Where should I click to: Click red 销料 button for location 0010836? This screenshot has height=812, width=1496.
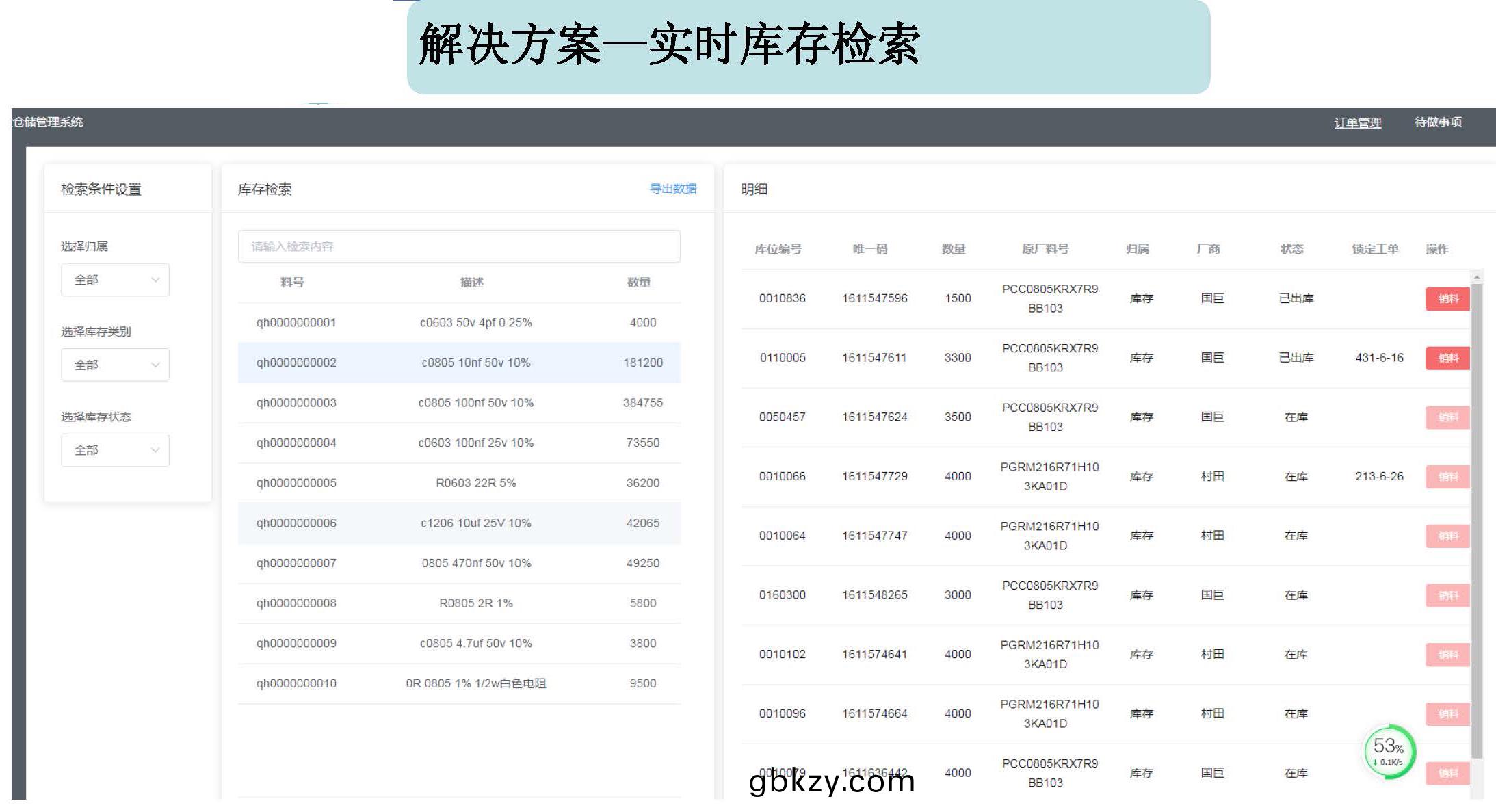click(x=1447, y=299)
